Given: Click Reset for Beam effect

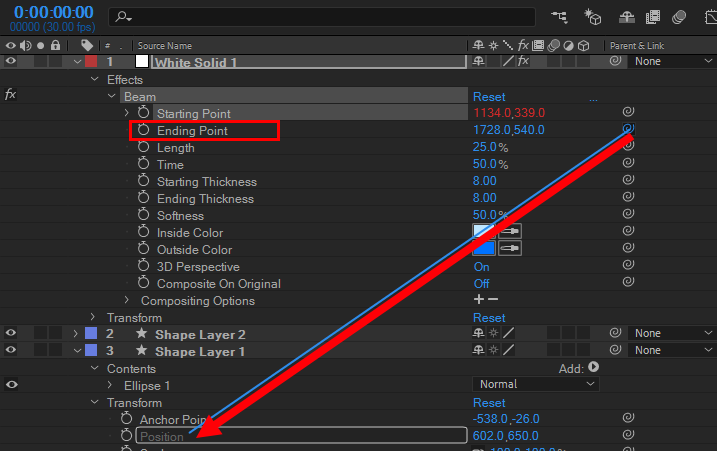Looking at the screenshot, I should click(489, 97).
